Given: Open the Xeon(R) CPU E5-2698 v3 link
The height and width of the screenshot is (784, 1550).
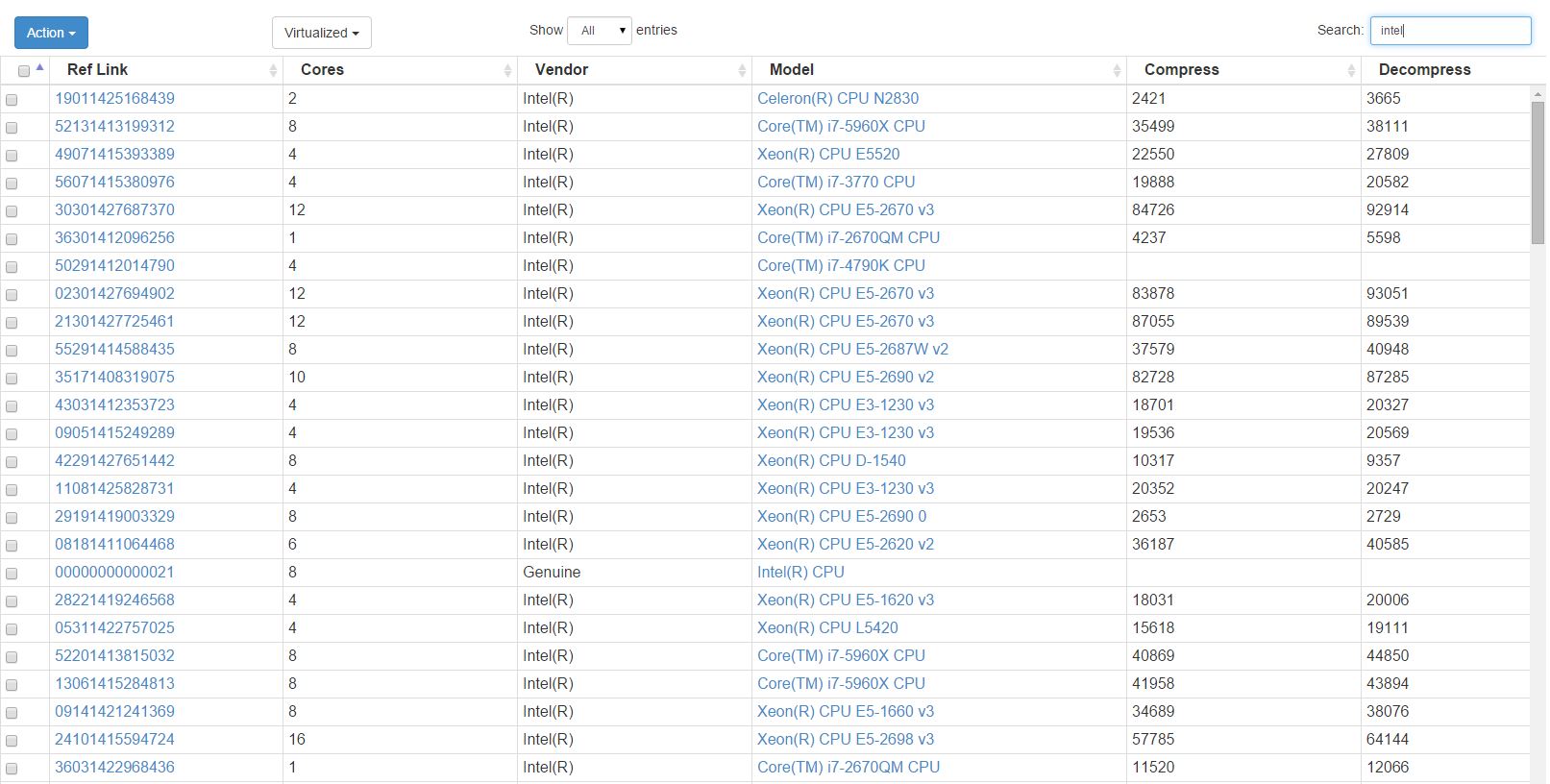Looking at the screenshot, I should coord(846,739).
